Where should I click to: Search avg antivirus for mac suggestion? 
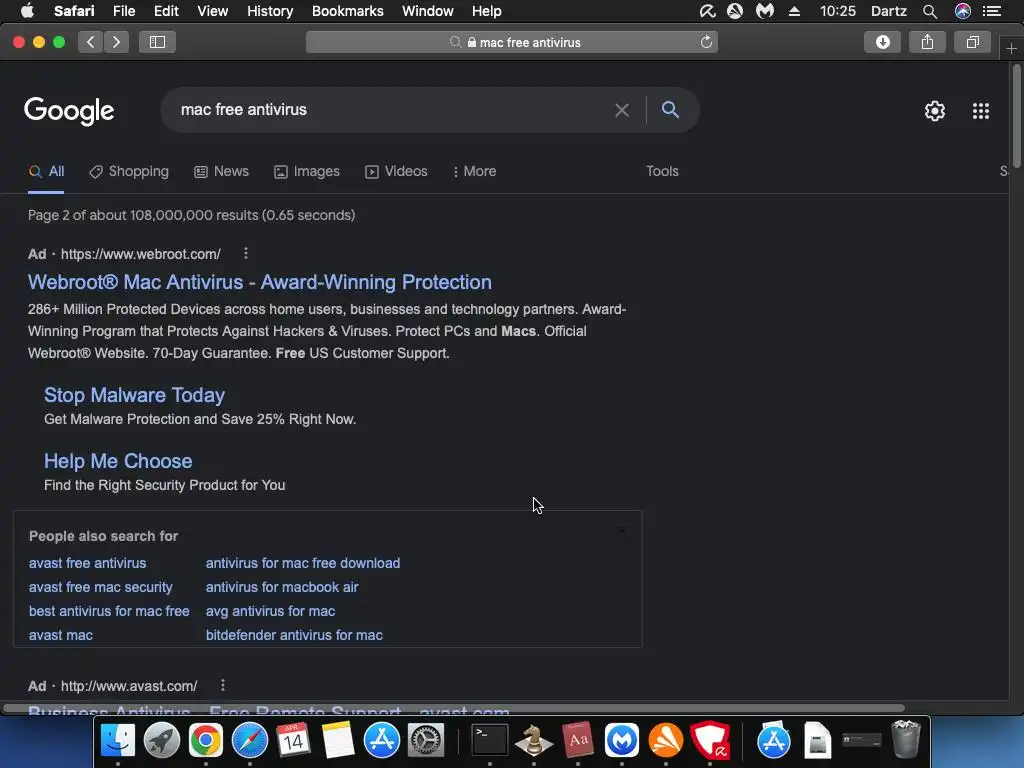(270, 611)
